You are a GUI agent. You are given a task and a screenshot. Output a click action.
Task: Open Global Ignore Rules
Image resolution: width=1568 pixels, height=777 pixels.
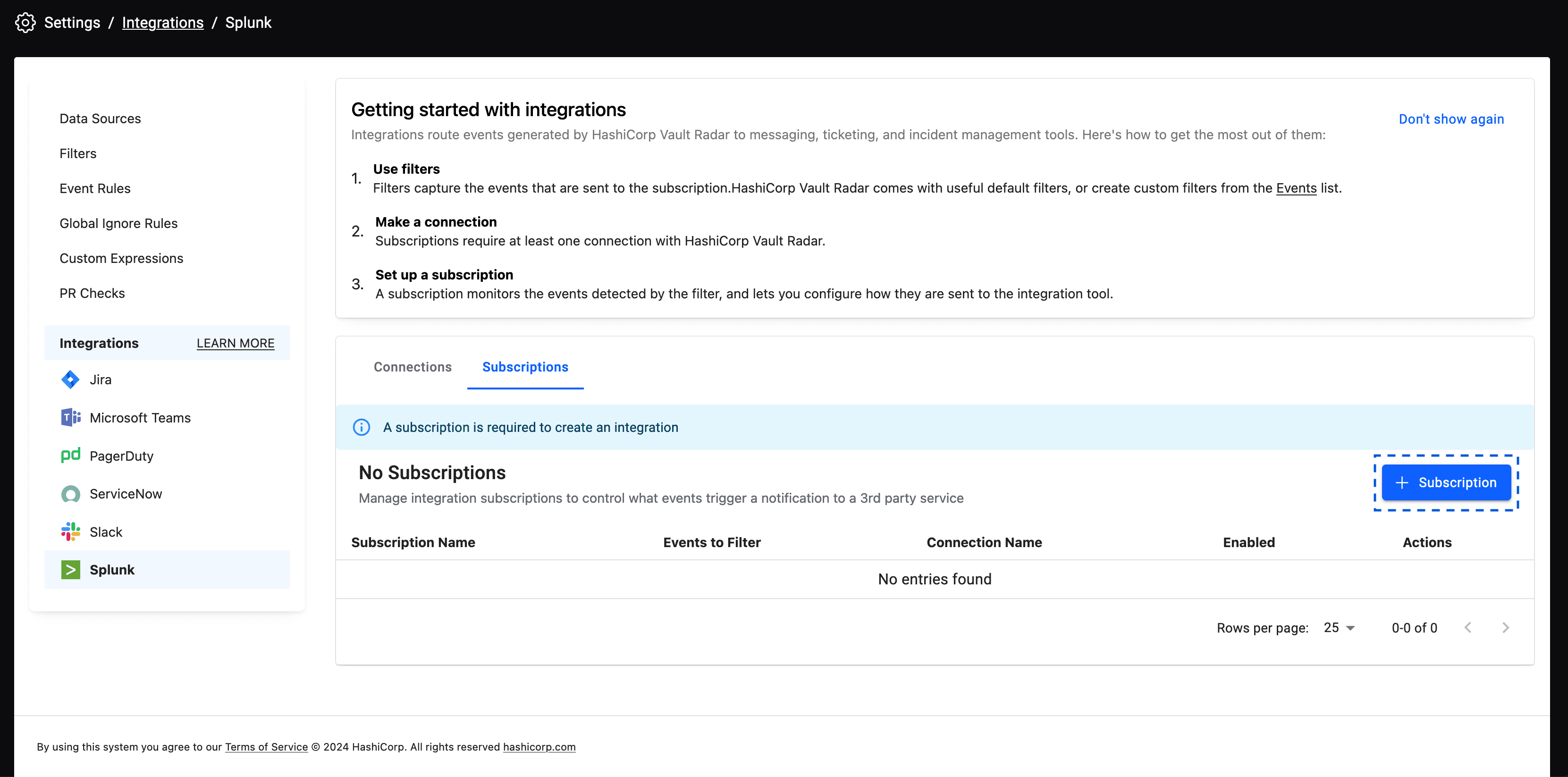118,223
